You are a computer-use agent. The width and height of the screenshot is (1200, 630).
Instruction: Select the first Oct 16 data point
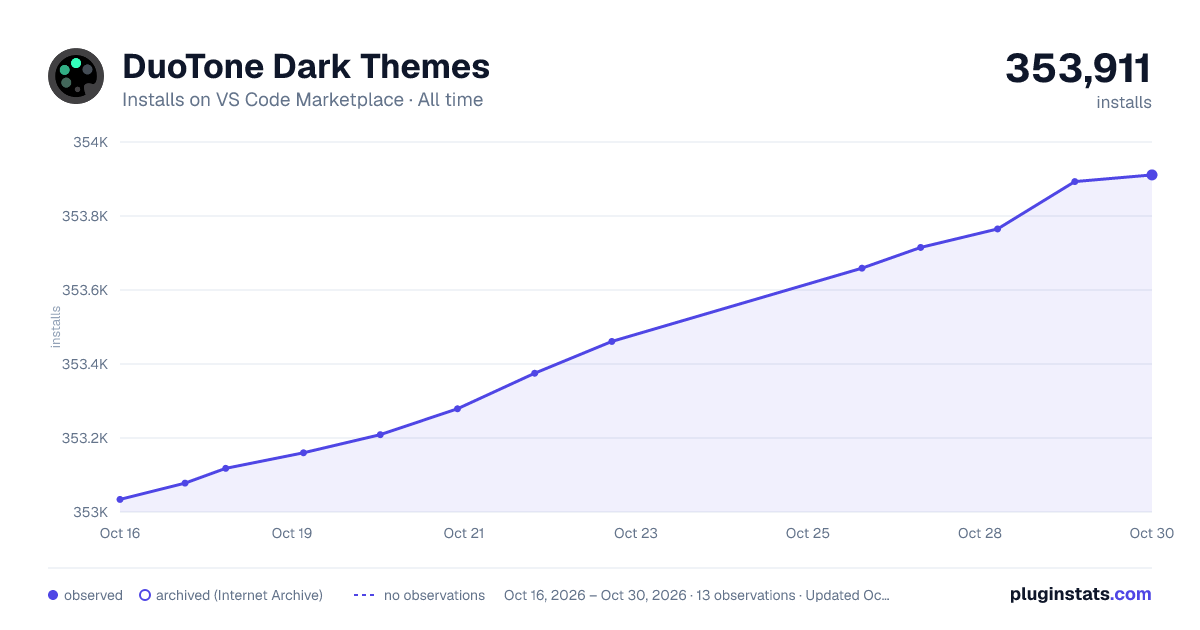pyautogui.click(x=120, y=499)
